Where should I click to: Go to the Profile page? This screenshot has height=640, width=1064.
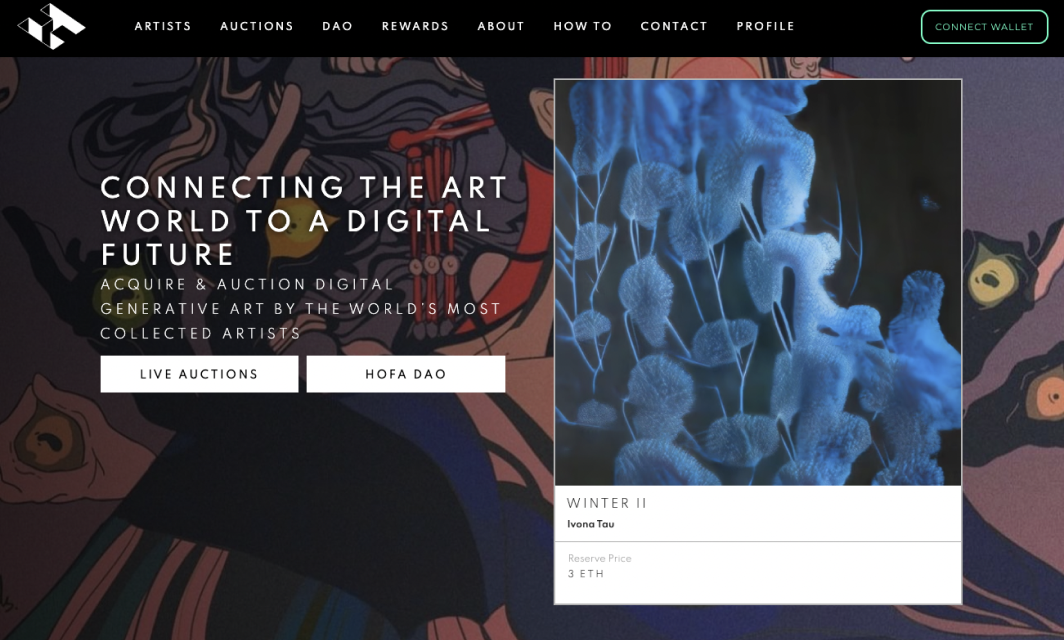765,26
